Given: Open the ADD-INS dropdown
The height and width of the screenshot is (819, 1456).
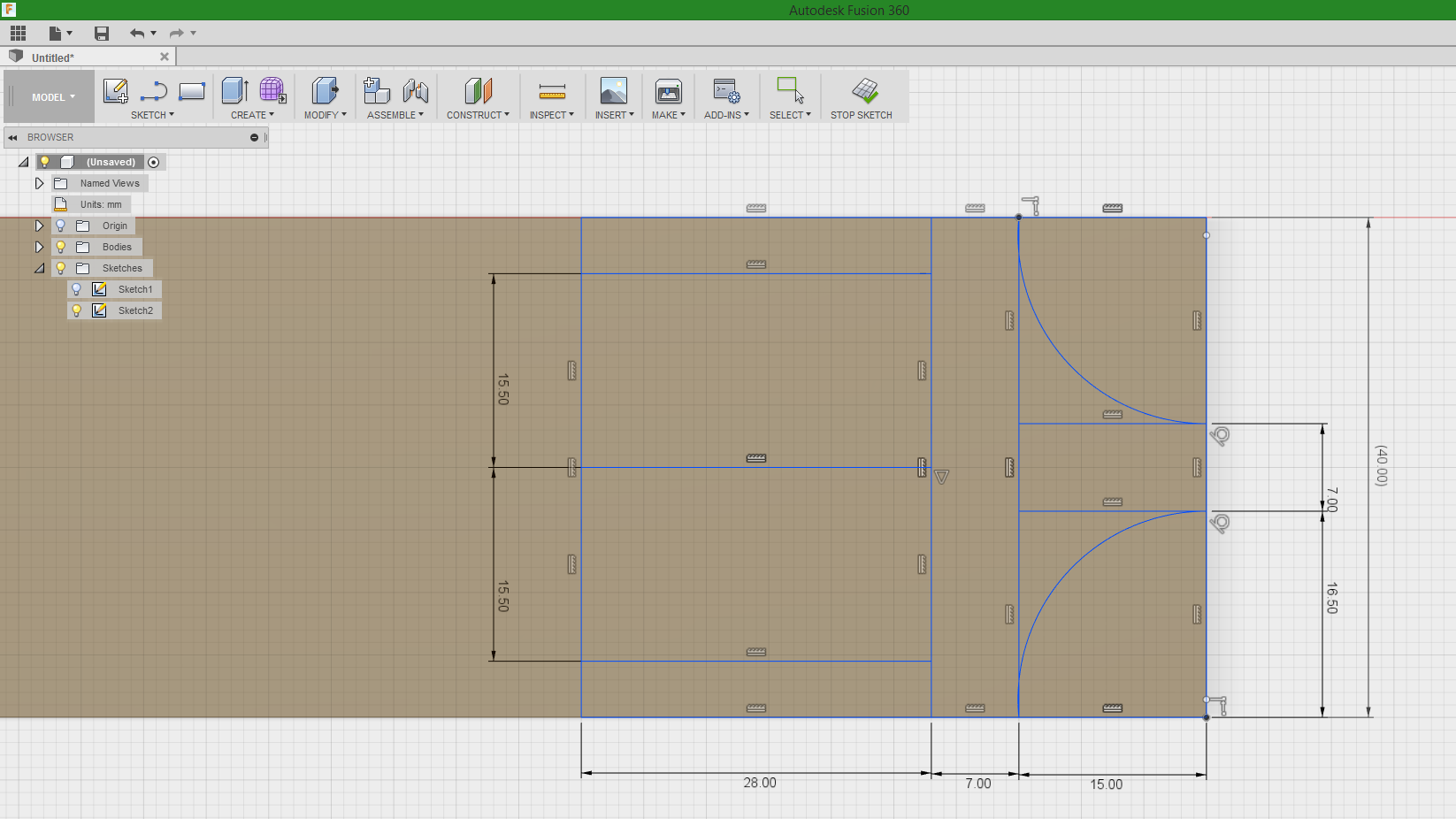Looking at the screenshot, I should [x=726, y=115].
